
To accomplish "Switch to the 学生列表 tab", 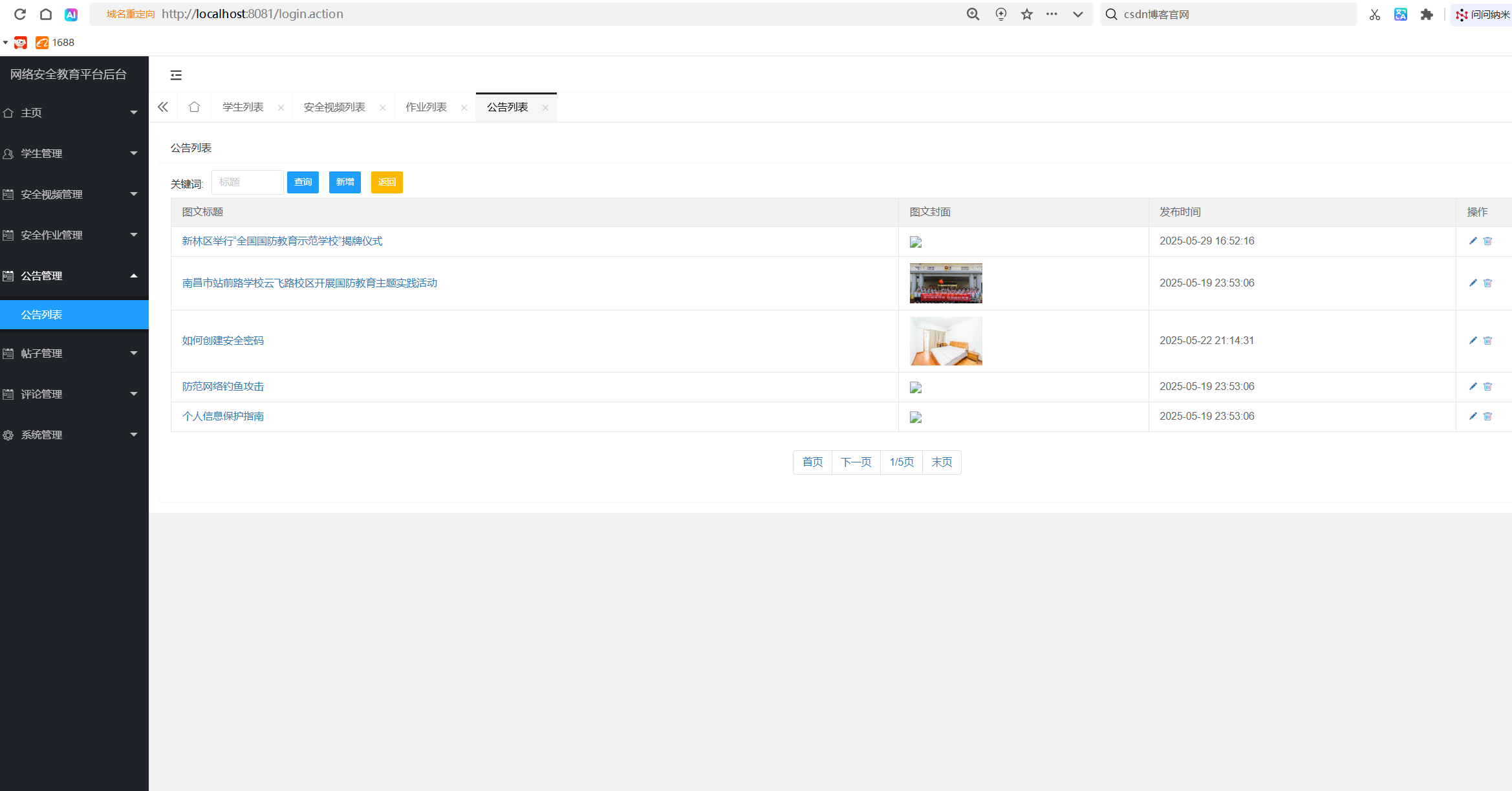I will click(243, 107).
